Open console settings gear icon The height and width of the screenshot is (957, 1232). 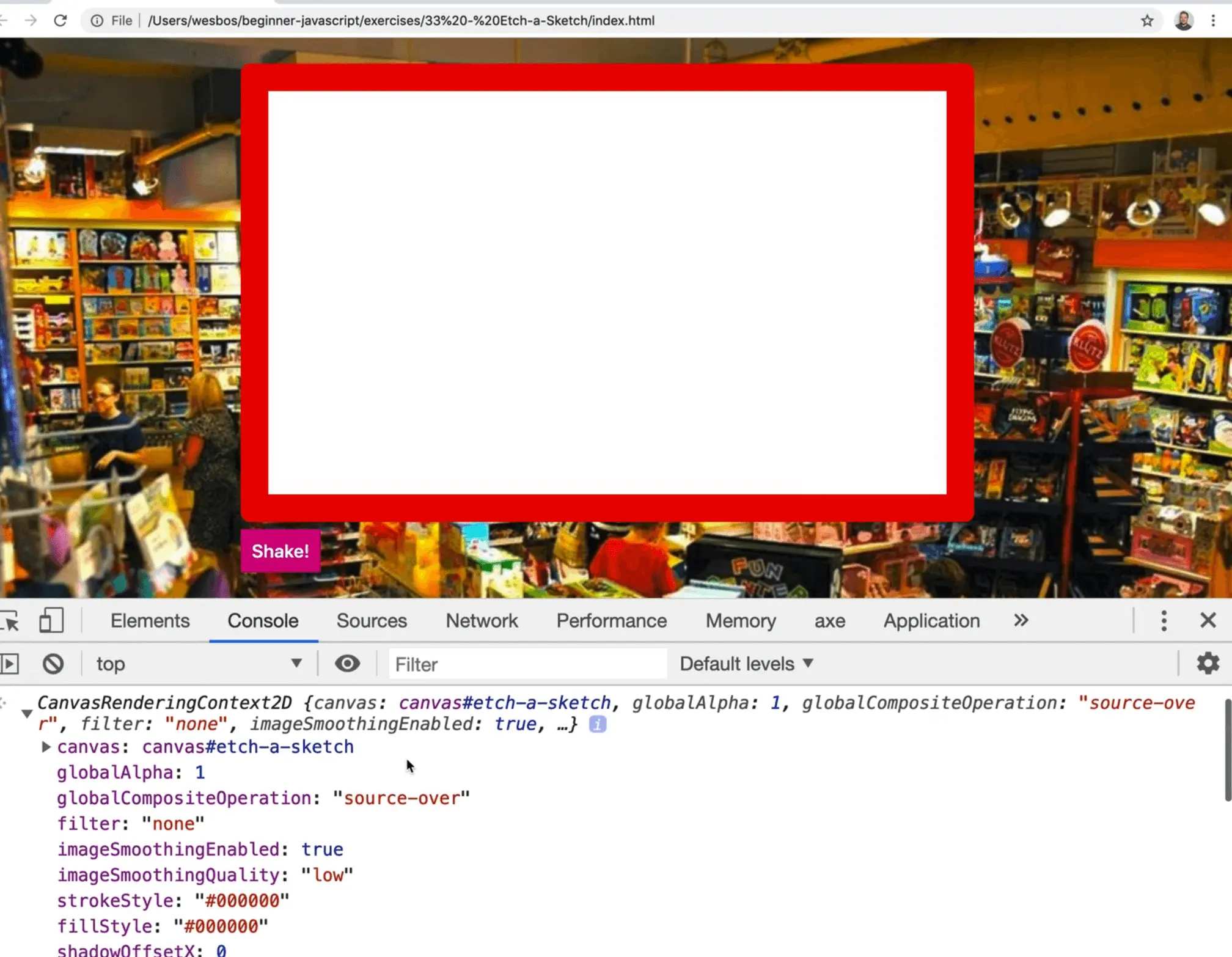tap(1208, 664)
